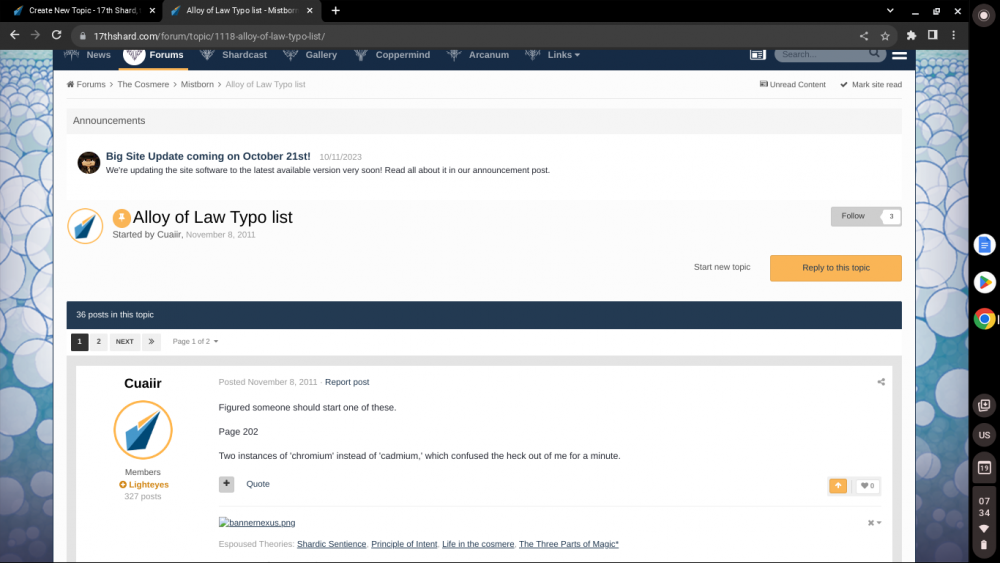Open the hamburger menu icon
Viewport: 1000px width, 563px height.
(899, 55)
